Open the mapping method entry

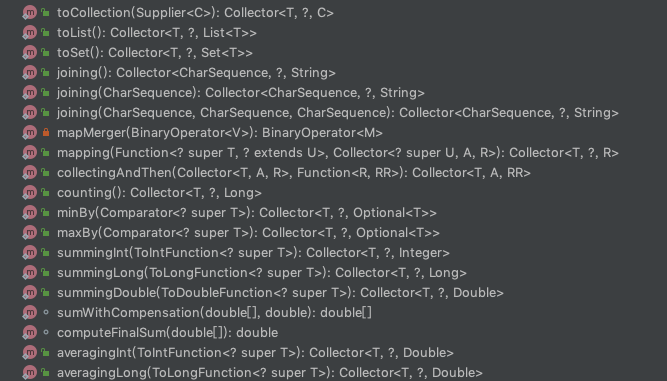[x=338, y=153]
